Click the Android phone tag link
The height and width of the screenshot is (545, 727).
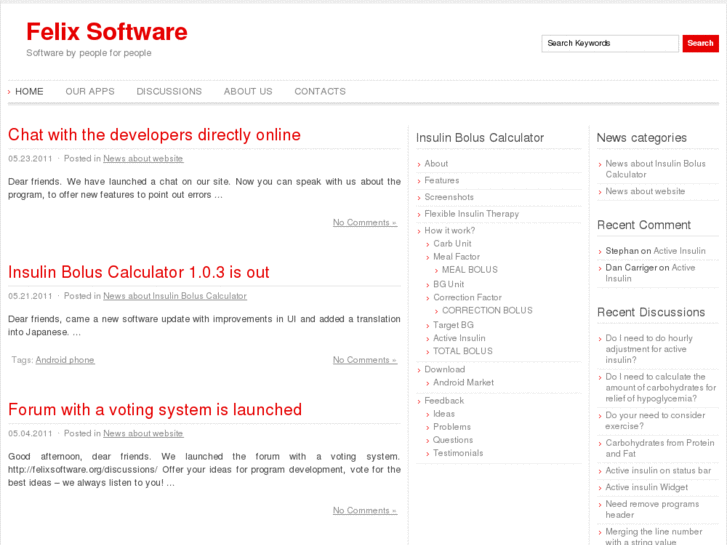pos(65,360)
